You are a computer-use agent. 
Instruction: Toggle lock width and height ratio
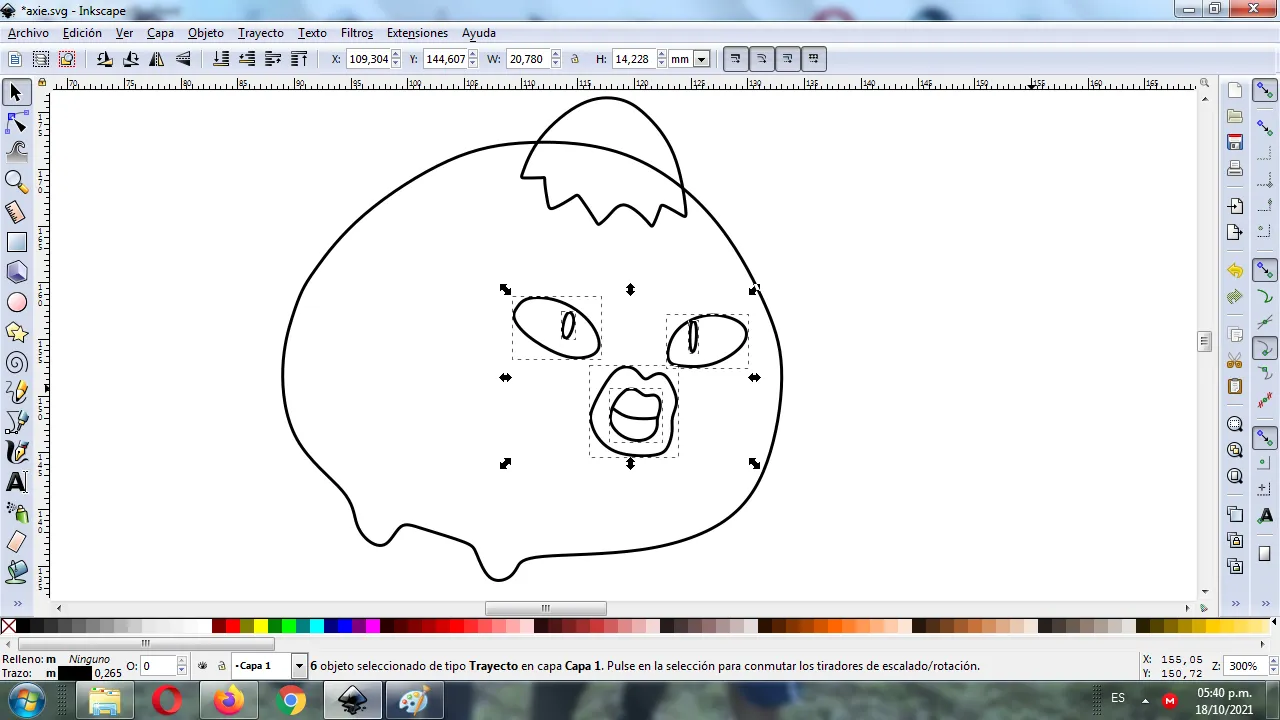tap(575, 59)
